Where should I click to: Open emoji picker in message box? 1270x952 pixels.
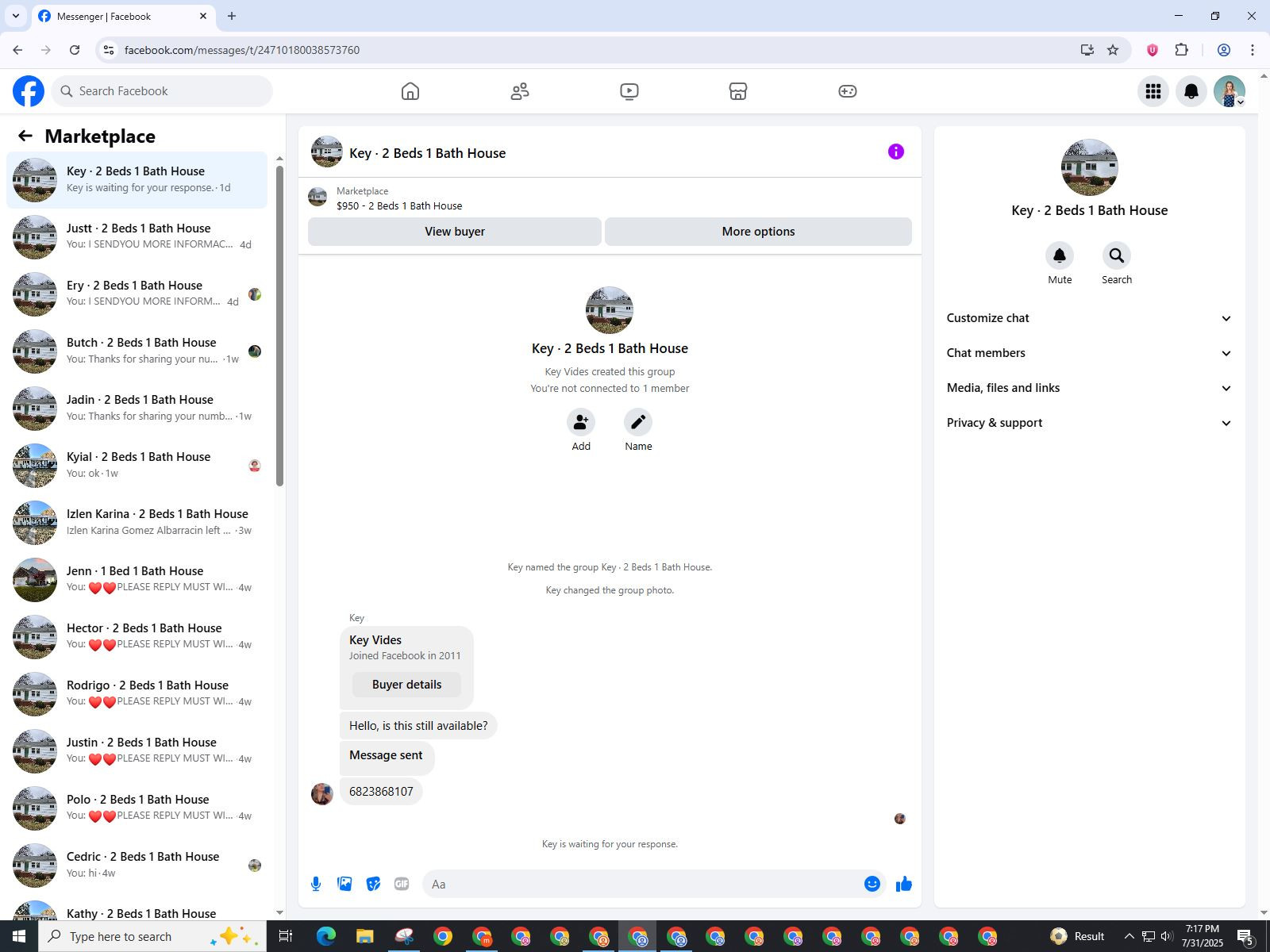click(x=872, y=884)
